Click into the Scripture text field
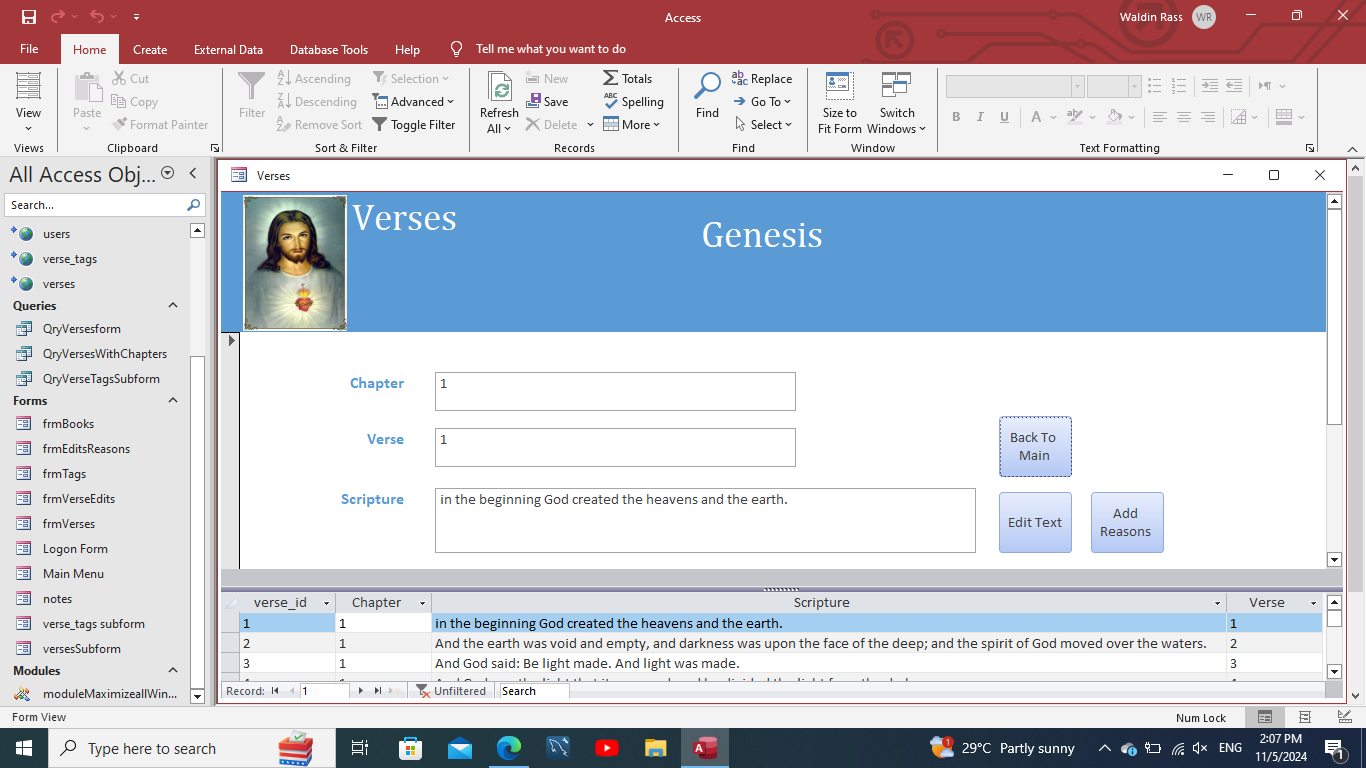The image size is (1366, 768). (704, 520)
